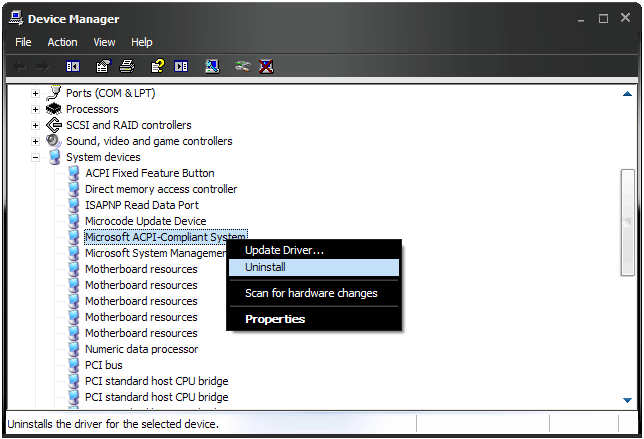Choose Uninstall in the context menu
Image resolution: width=644 pixels, height=439 pixels.
coord(265,268)
